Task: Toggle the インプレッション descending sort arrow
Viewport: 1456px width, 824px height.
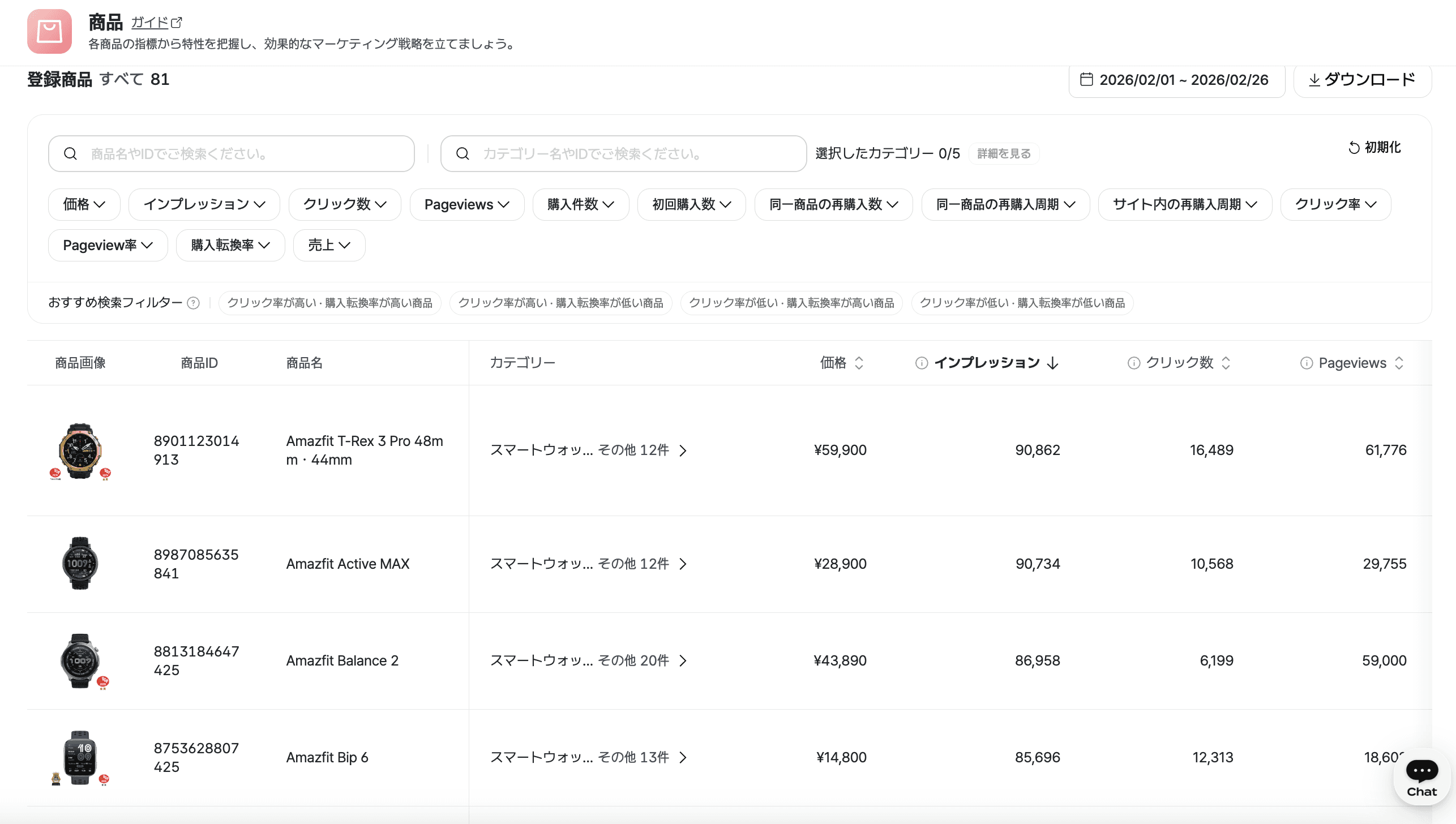Action: point(1052,363)
